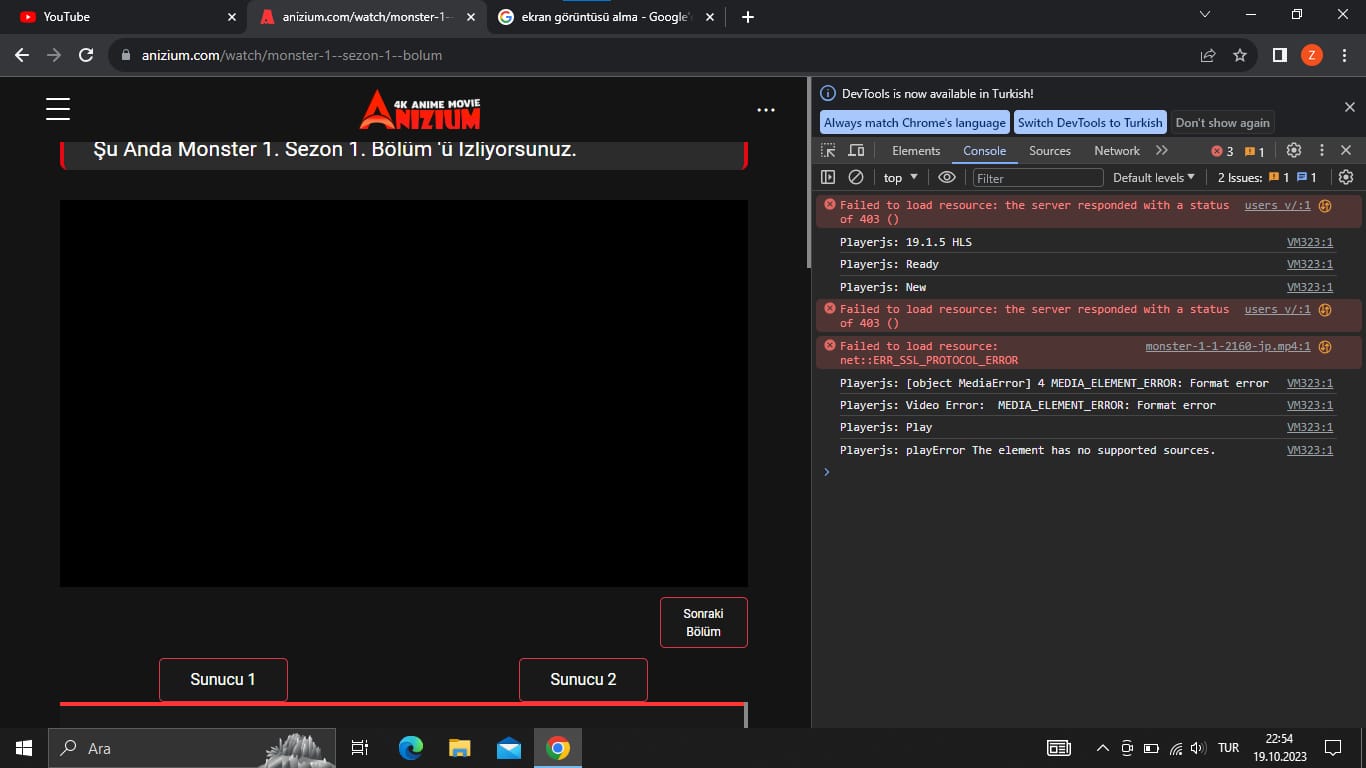Click 'Always match Chrome's language' button
The image size is (1366, 768).
click(915, 122)
